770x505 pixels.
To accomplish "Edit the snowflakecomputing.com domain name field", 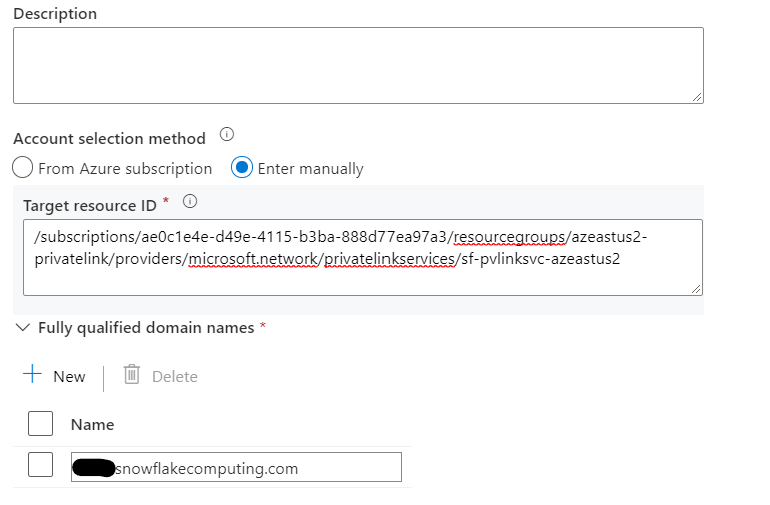I will pos(236,467).
